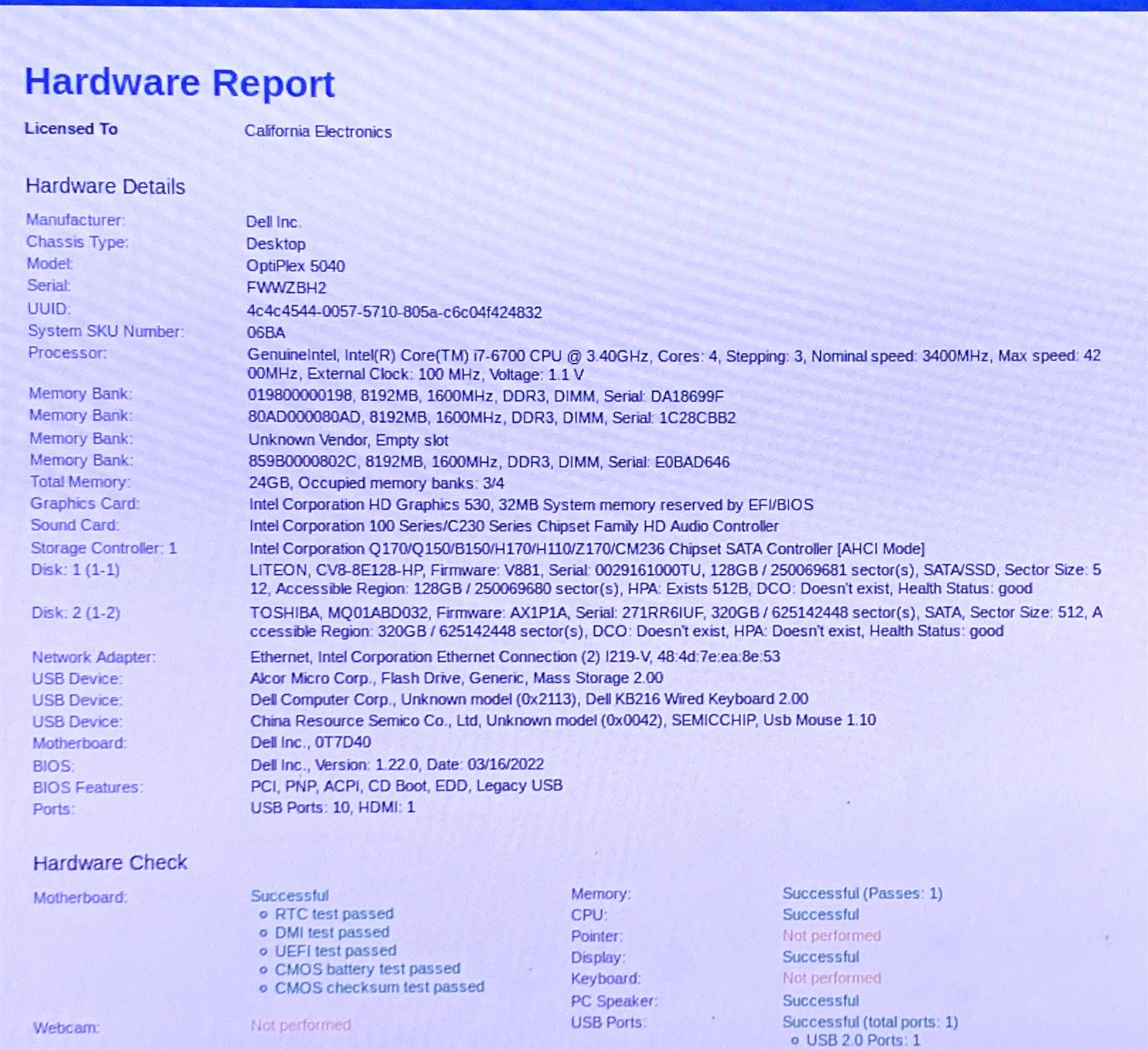The image size is (1148, 1050).
Task: Select the California Electronics licensee text
Action: [318, 131]
